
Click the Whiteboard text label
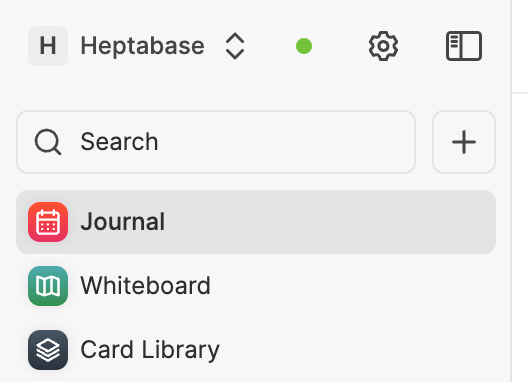145,286
